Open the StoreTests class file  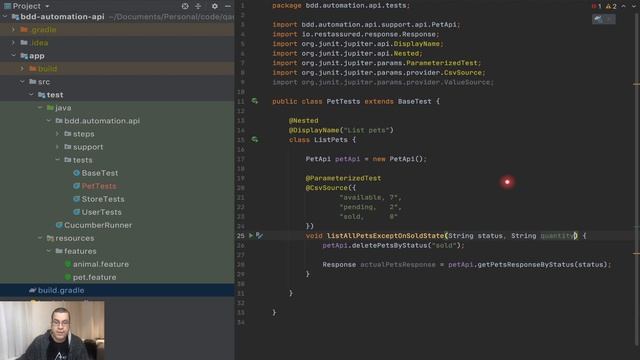103,199
